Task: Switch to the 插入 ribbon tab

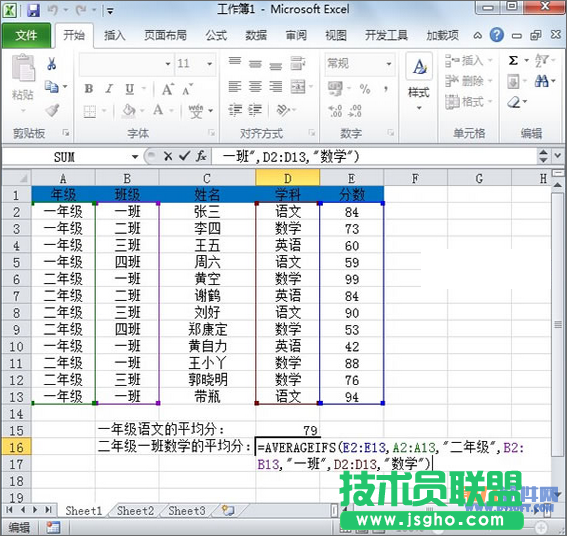Action: coord(114,35)
